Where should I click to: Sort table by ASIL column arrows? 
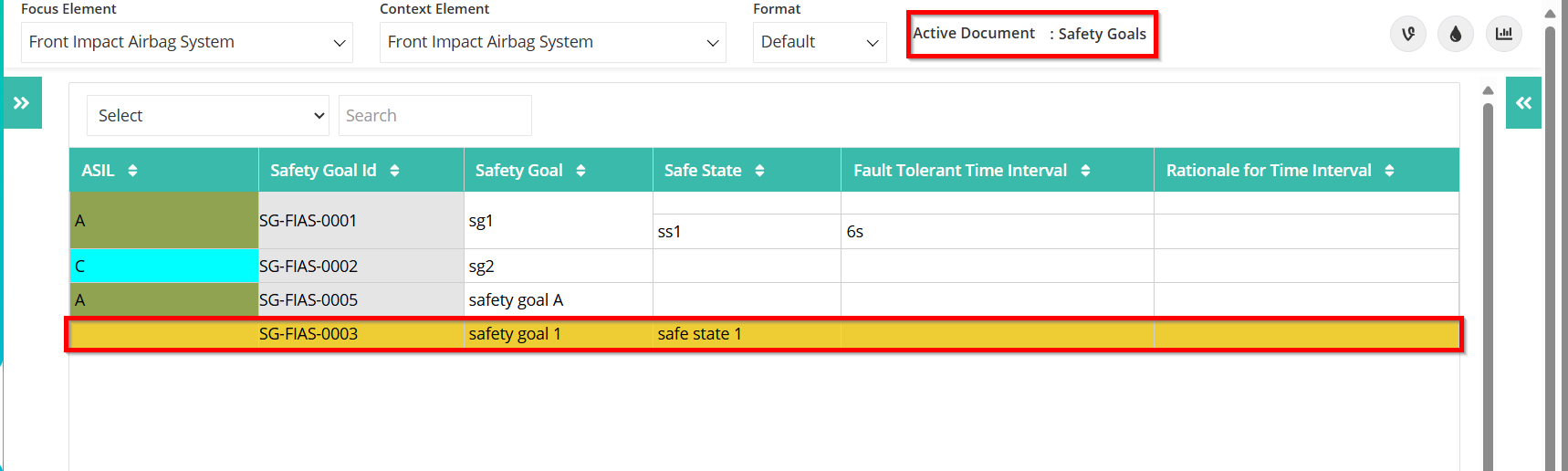[132, 171]
